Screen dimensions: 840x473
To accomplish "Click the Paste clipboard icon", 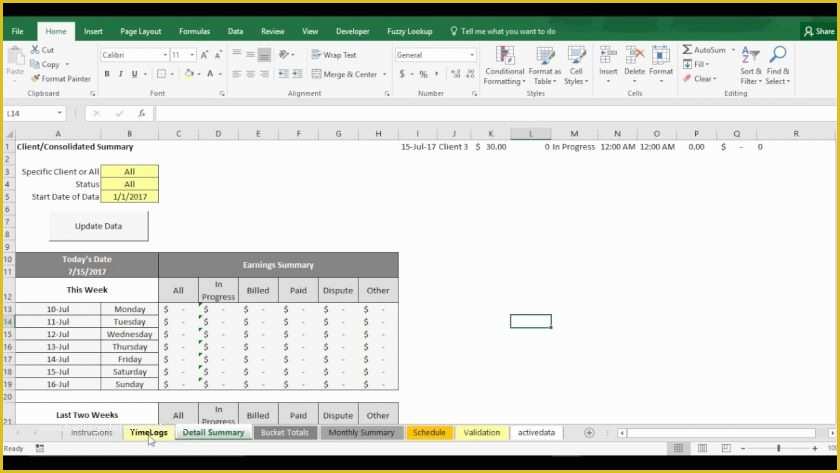I will coord(15,56).
